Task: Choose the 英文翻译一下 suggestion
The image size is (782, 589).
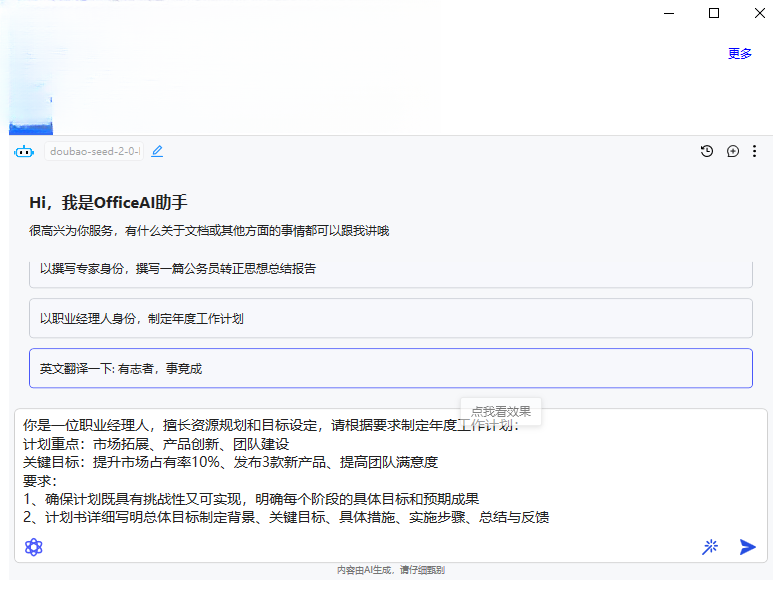Action: (391, 368)
